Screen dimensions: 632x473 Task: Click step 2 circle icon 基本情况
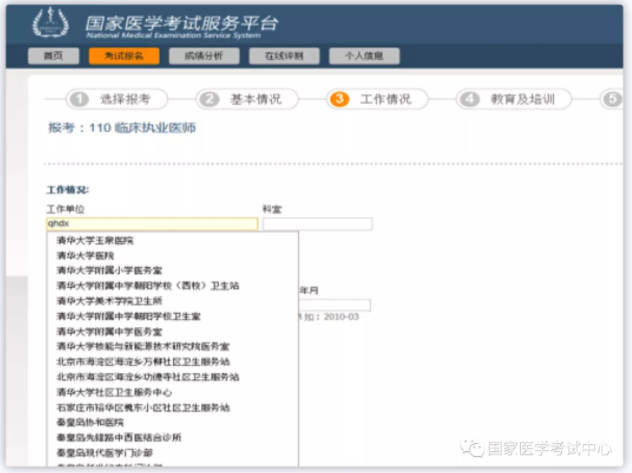click(209, 99)
